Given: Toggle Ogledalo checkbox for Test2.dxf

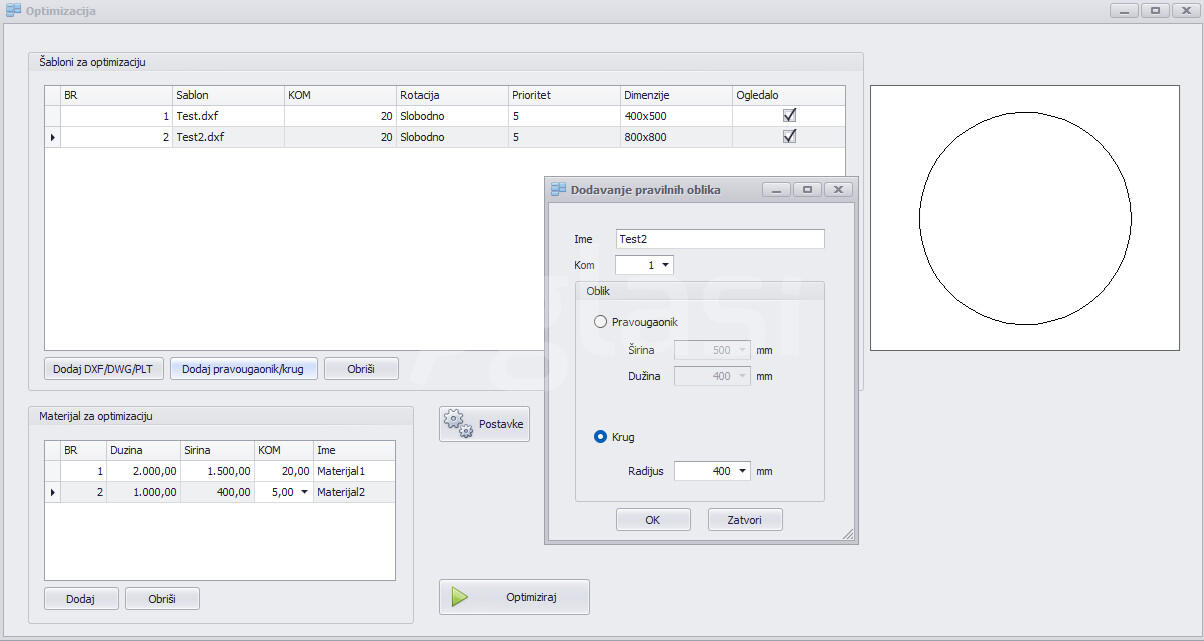Looking at the screenshot, I should pos(789,137).
